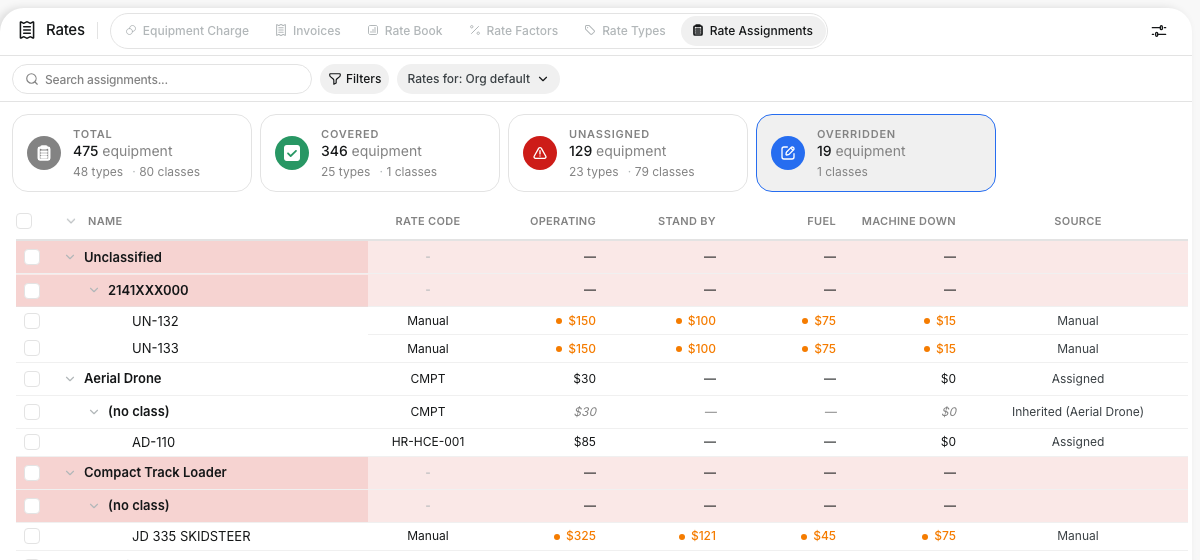Screen dimensions: 1200x560
Task: Check the UN-133 row checkbox
Action: [32, 348]
